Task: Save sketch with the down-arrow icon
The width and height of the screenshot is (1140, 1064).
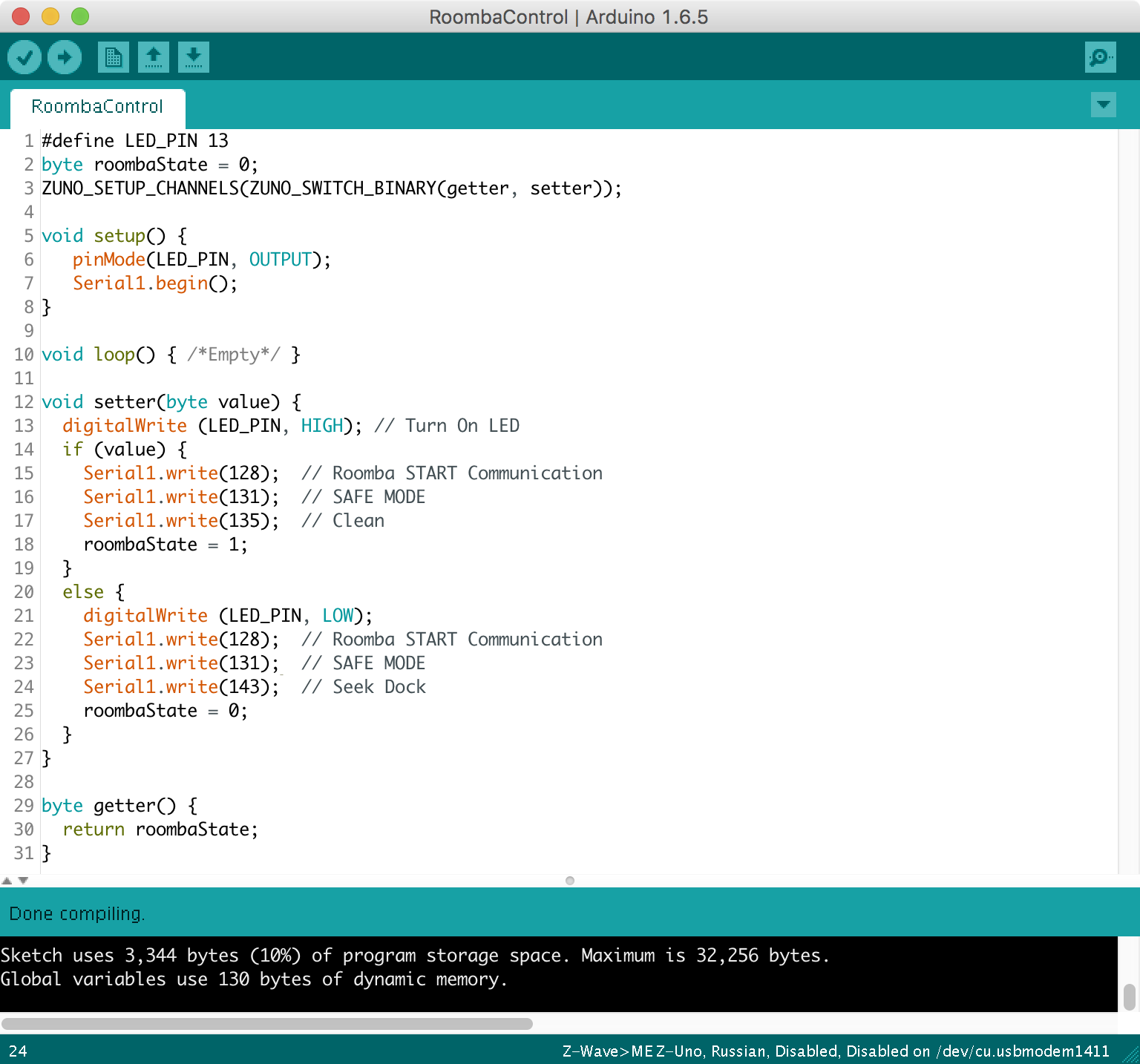Action: point(194,57)
